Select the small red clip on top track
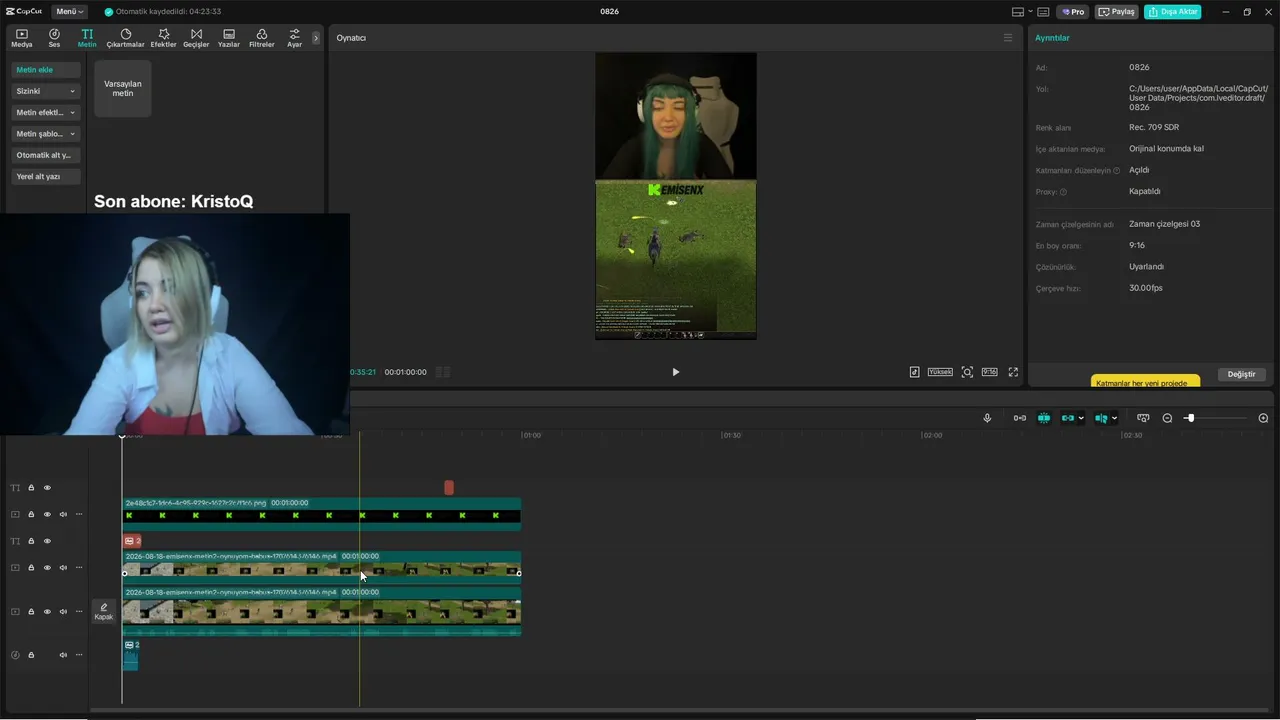This screenshot has width=1280, height=720. pos(449,487)
